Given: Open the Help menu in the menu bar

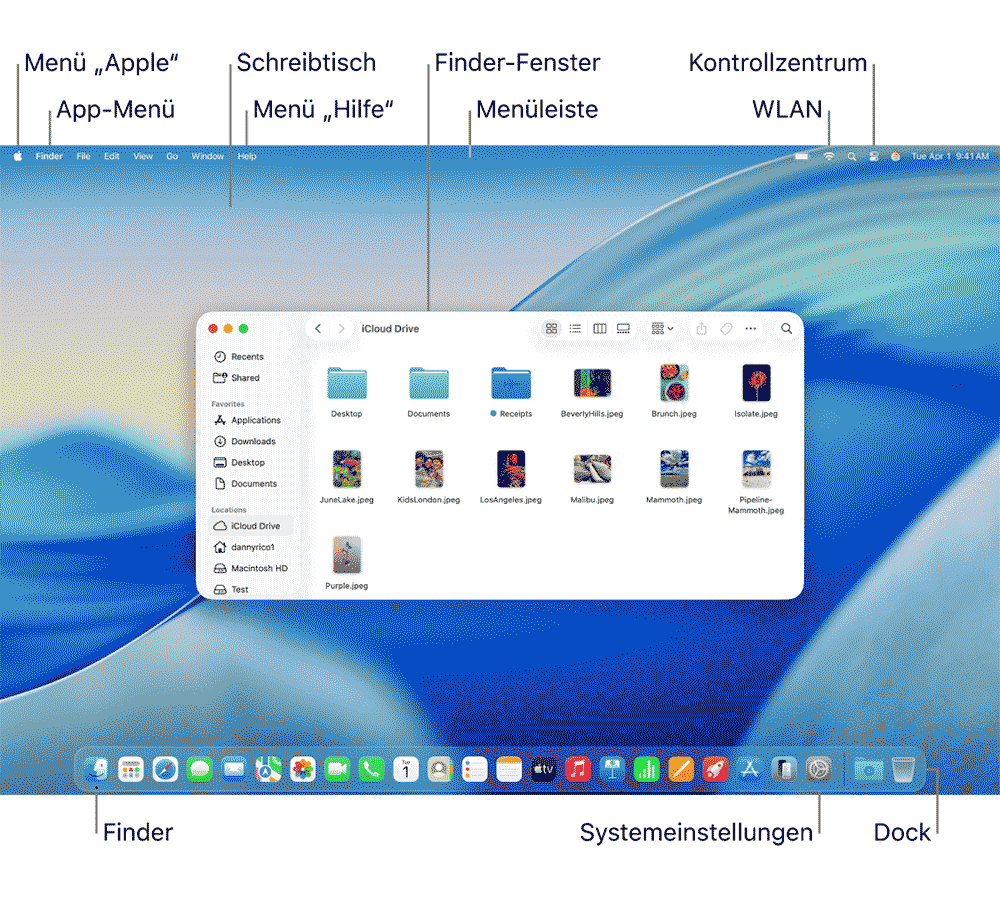Looking at the screenshot, I should point(246,156).
